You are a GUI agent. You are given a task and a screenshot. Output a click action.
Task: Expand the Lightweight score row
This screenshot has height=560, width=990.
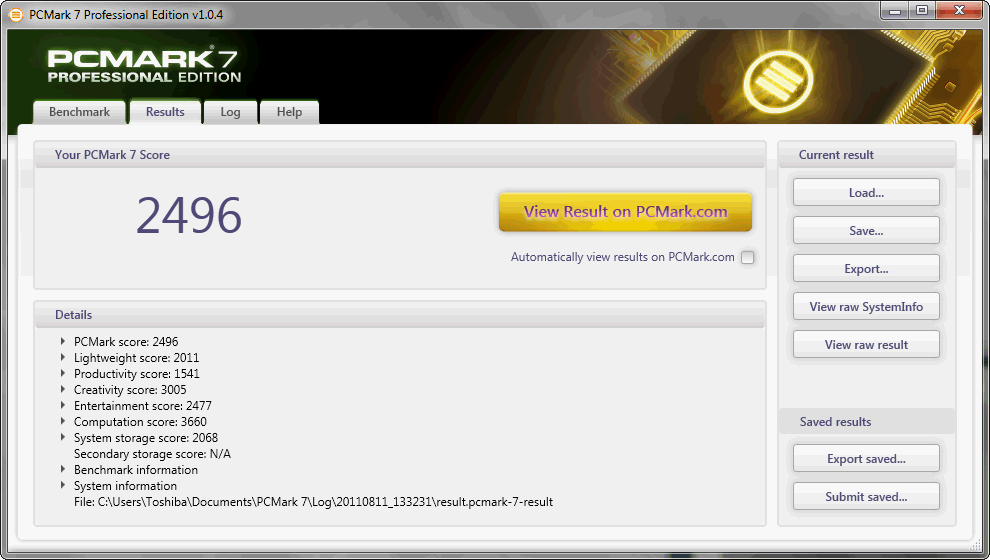click(63, 357)
